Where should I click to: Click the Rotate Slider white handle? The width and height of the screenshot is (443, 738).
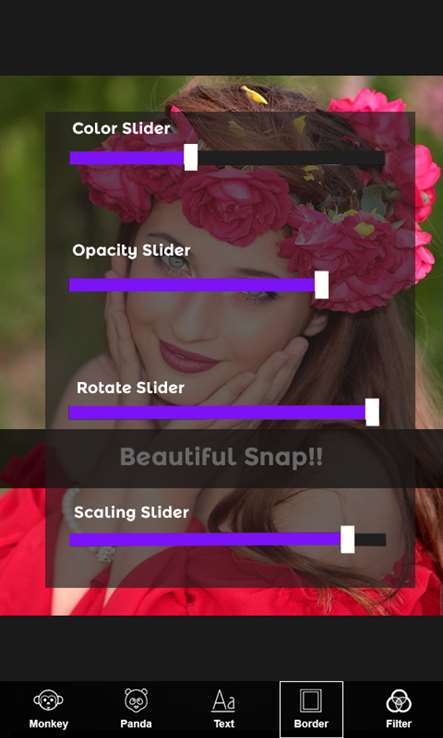pyautogui.click(x=372, y=412)
